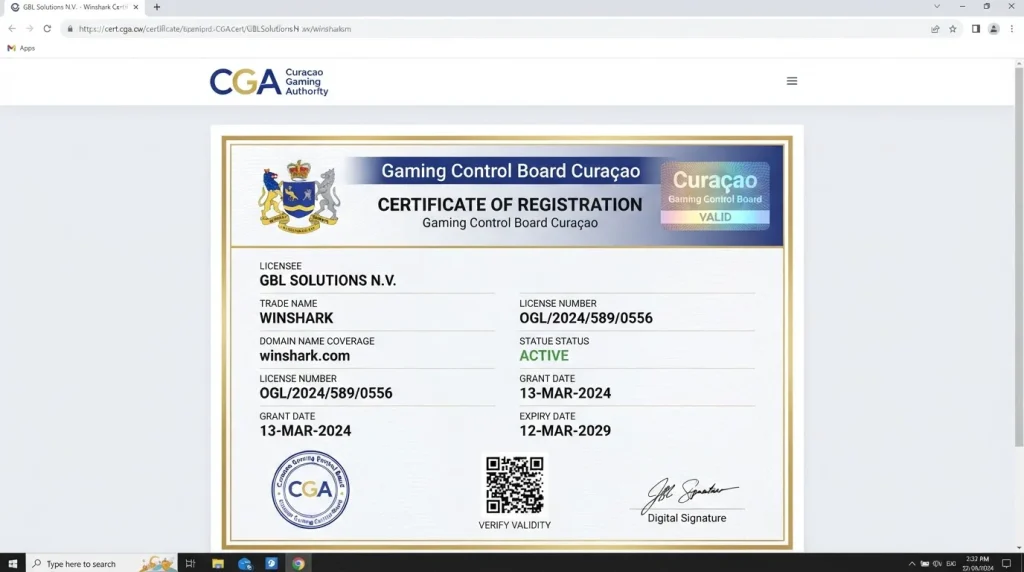The width and height of the screenshot is (1024, 572).
Task: Bookmark this page with star icon
Action: 953,29
